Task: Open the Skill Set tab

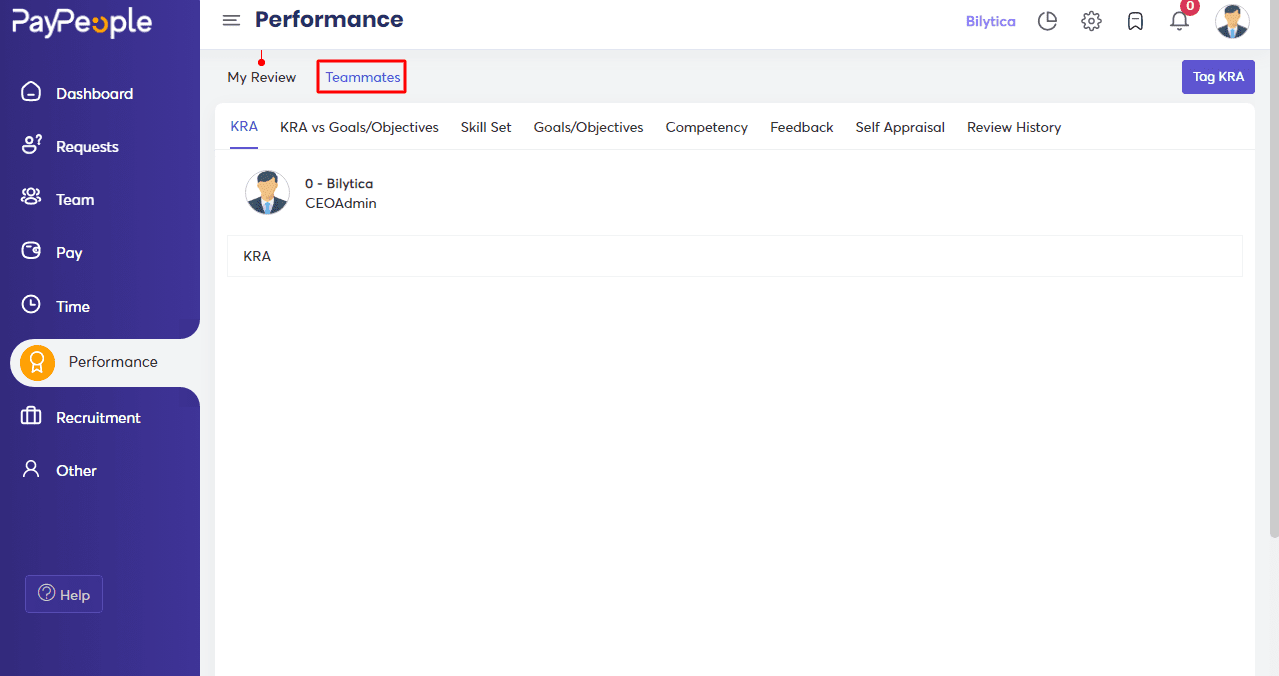Action: [x=486, y=127]
